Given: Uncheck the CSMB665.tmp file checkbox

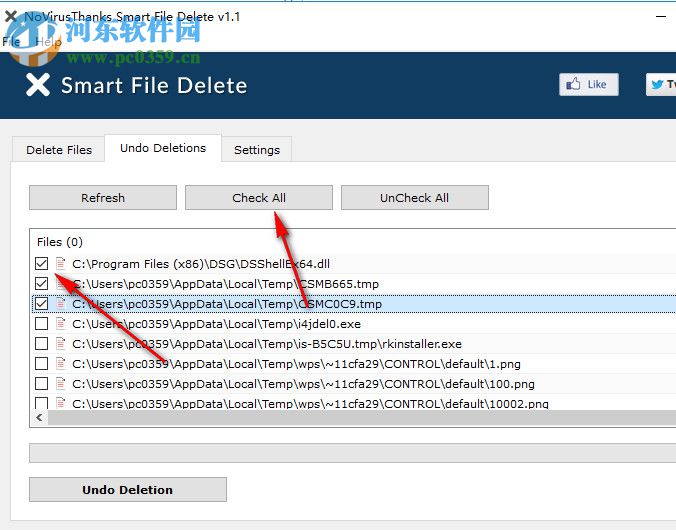Looking at the screenshot, I should pos(41,284).
